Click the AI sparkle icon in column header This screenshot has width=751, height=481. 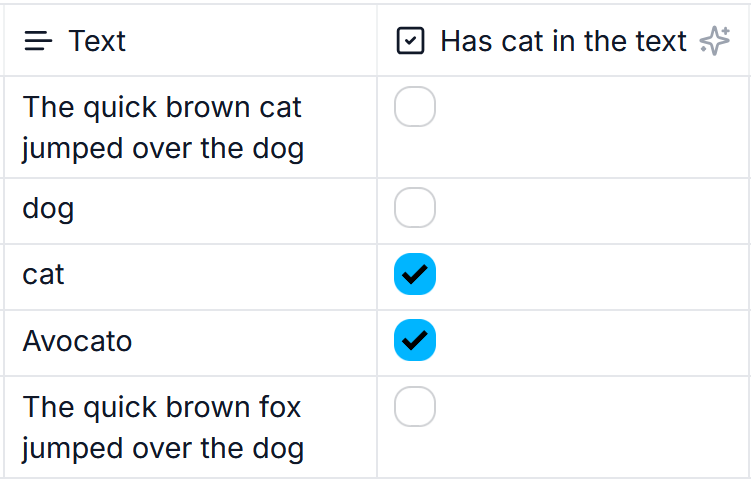click(715, 41)
